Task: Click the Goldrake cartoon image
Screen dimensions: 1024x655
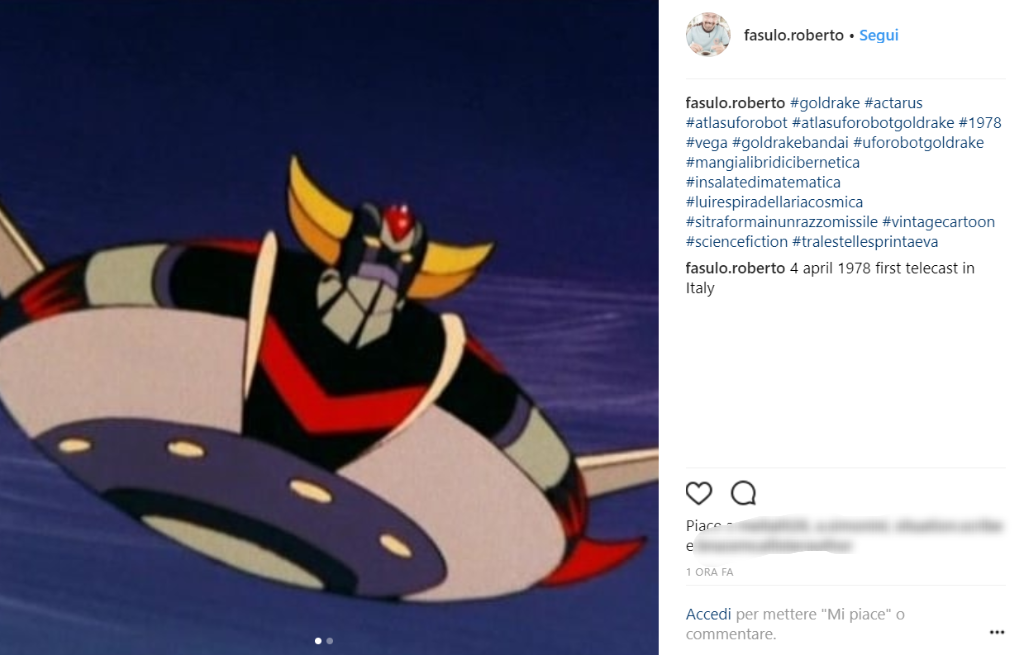Action: point(329,327)
